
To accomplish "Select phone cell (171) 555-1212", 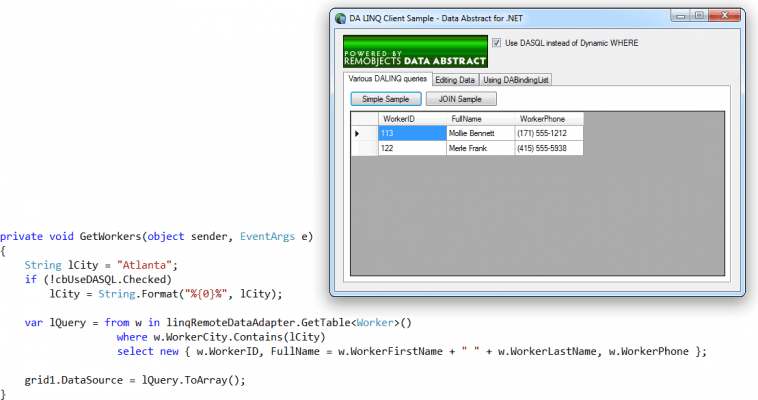I will coord(549,133).
